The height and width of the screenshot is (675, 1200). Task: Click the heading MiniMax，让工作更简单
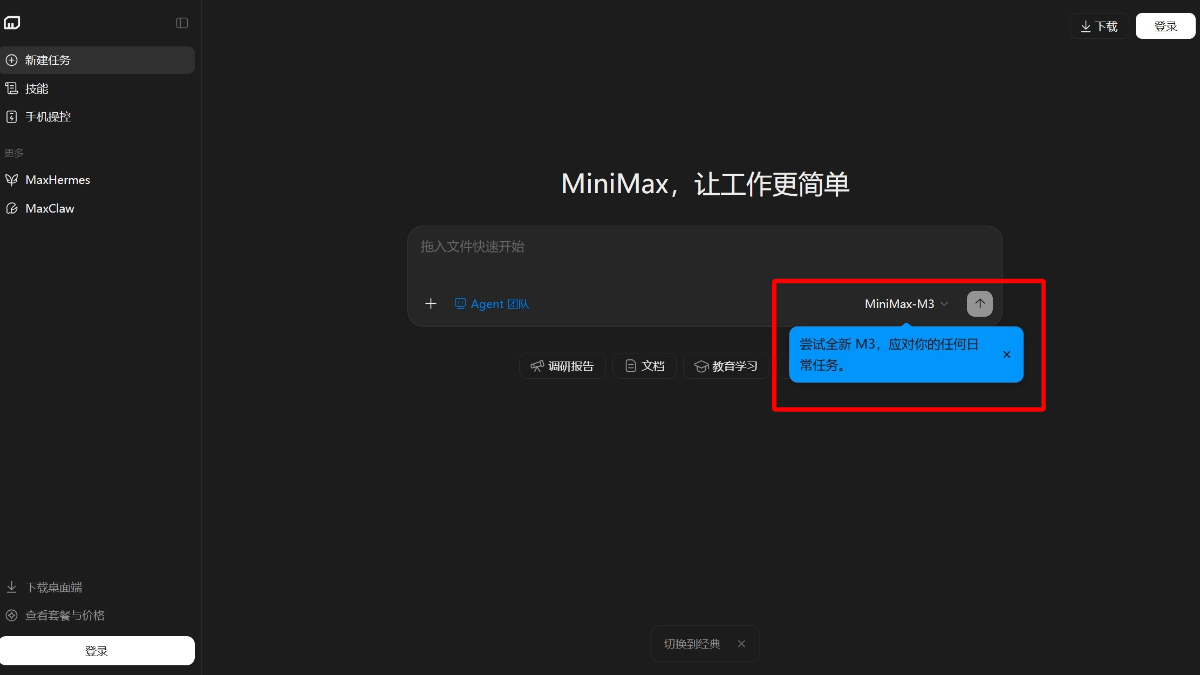705,184
